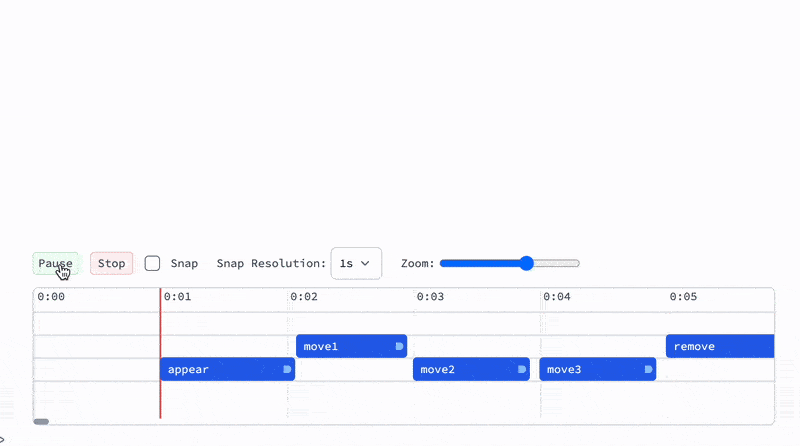The height and width of the screenshot is (446, 800).
Task: Pause the timeline playback
Action: click(x=55, y=263)
